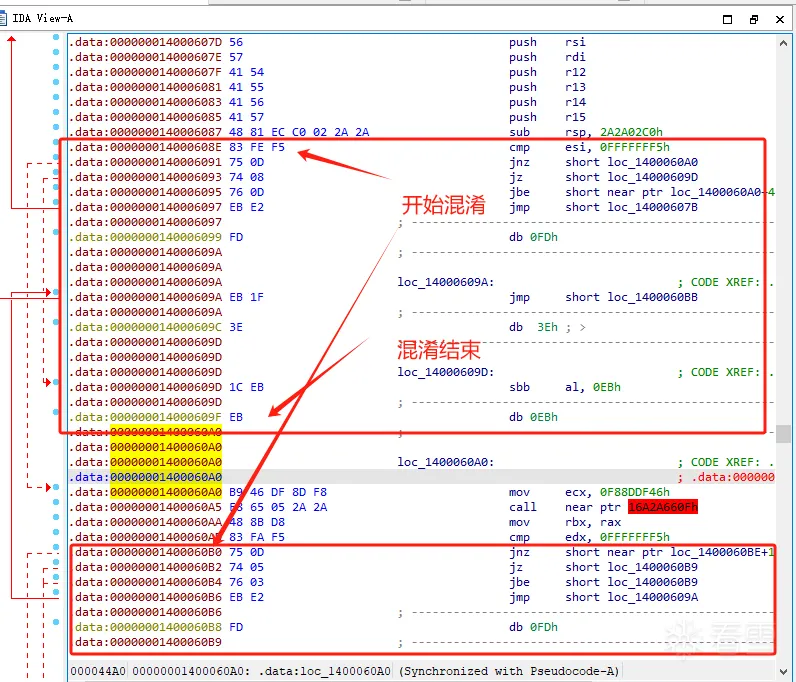Click the loc_1400060A0: label
This screenshot has height=682, width=796.
pyautogui.click(x=446, y=462)
